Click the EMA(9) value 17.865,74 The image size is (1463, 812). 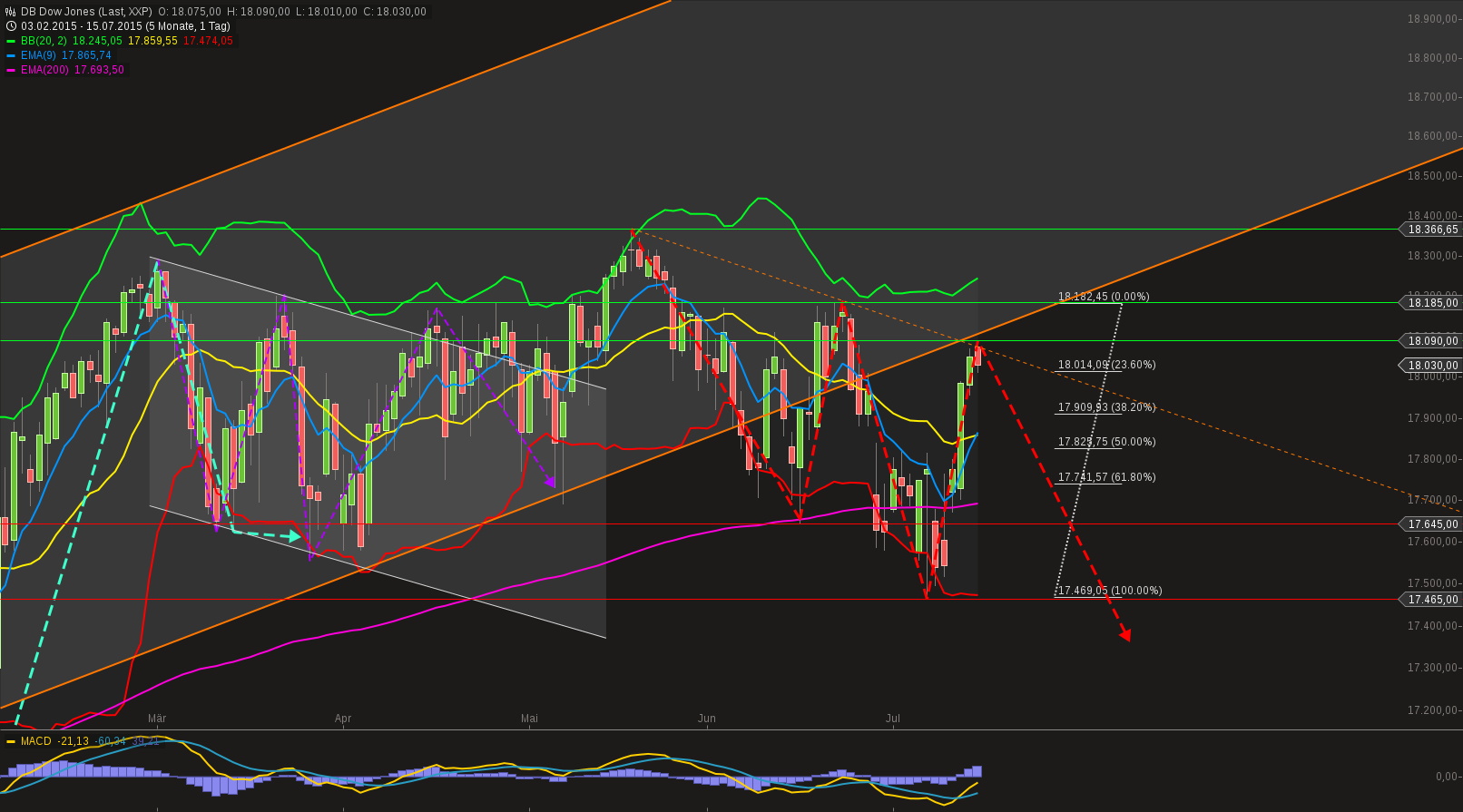86,55
